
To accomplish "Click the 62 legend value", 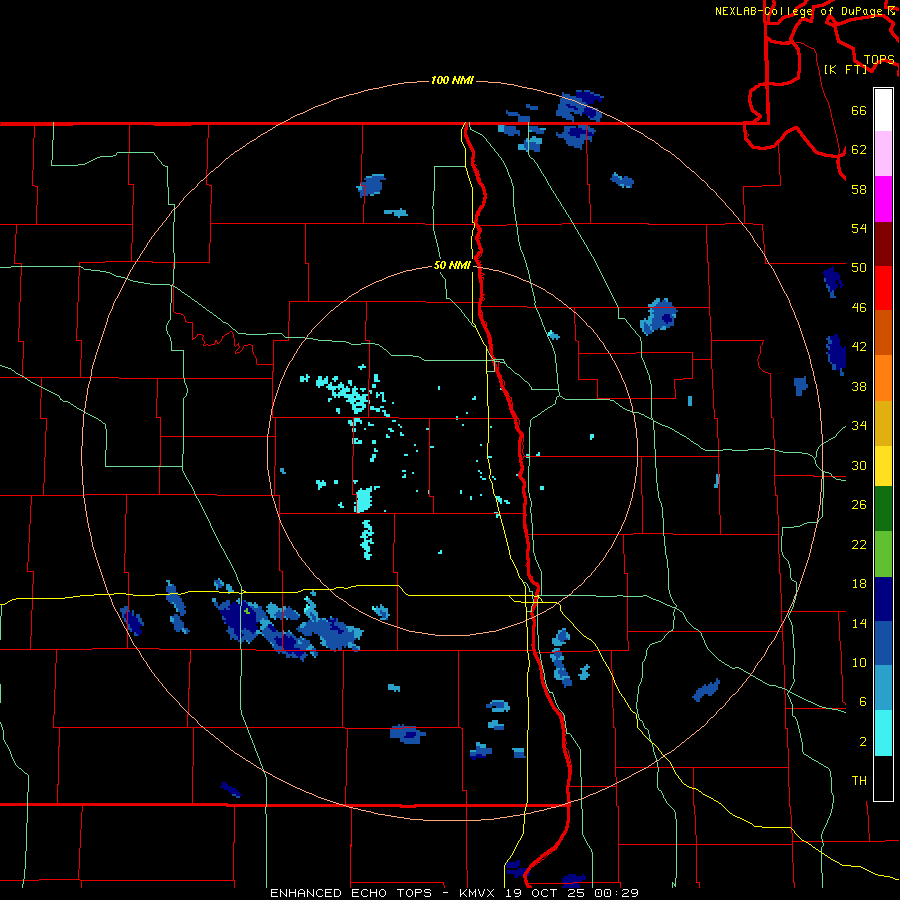I will point(859,150).
